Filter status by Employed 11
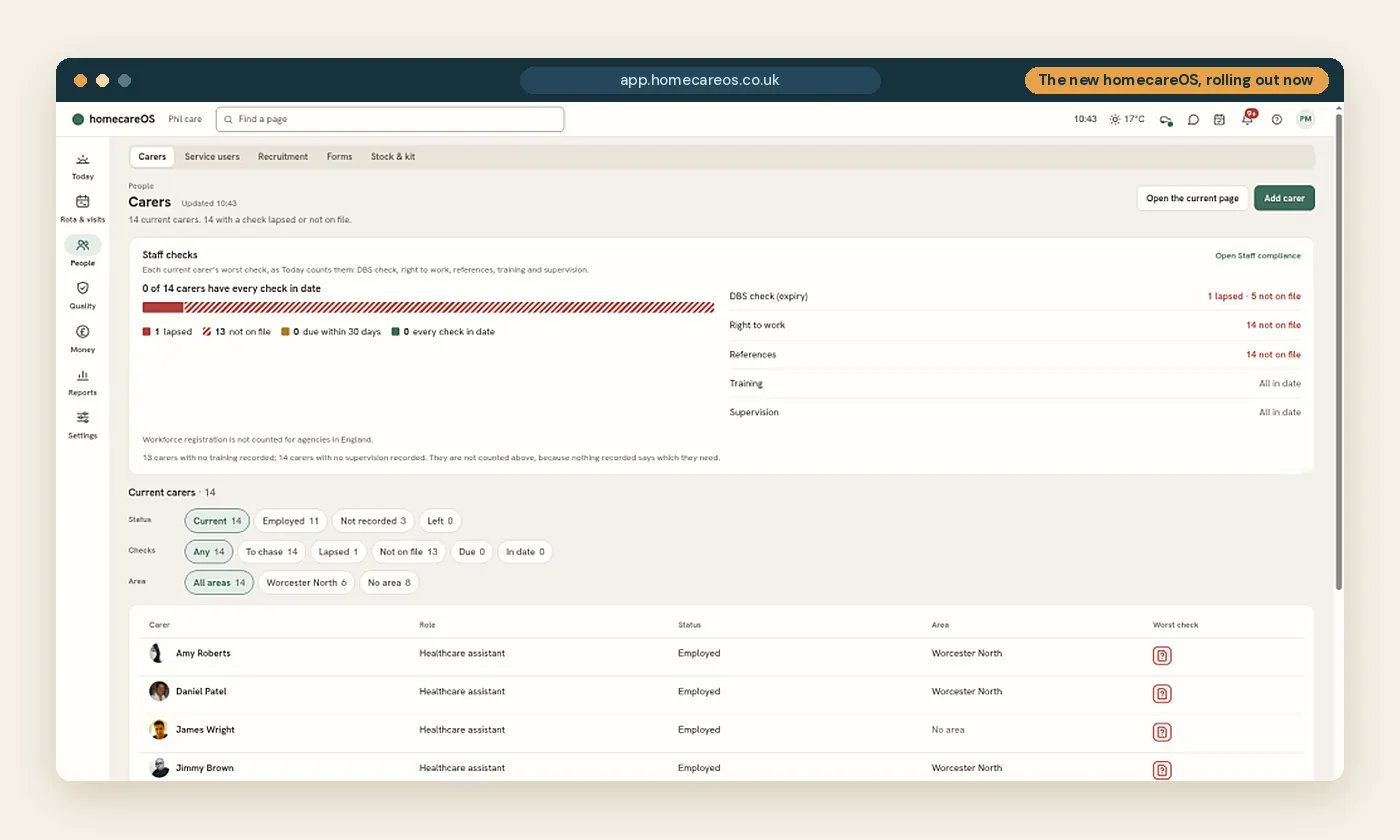Viewport: 1400px width, 840px height. [291, 521]
